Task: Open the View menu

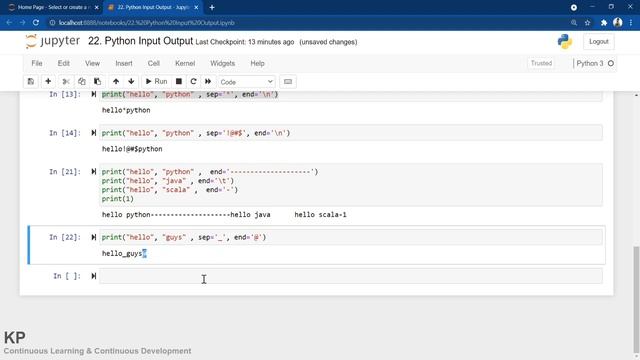Action: click(x=92, y=63)
